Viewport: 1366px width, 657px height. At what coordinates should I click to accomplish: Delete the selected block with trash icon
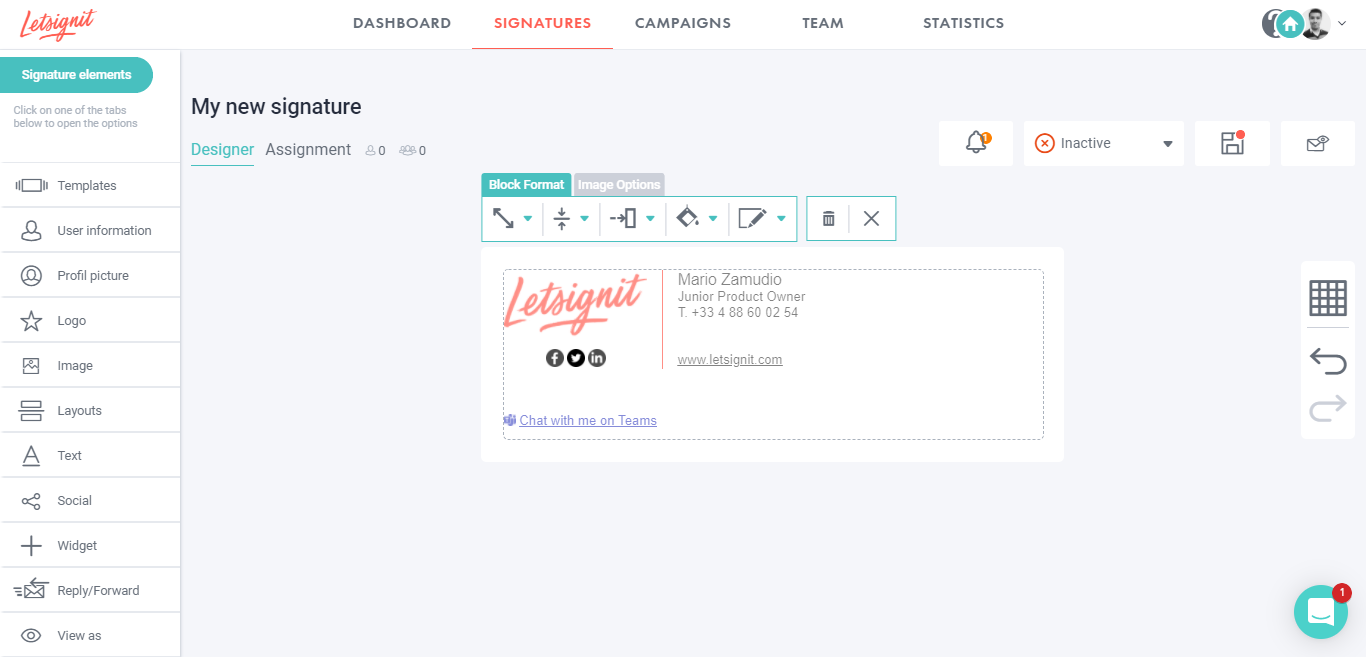[828, 218]
